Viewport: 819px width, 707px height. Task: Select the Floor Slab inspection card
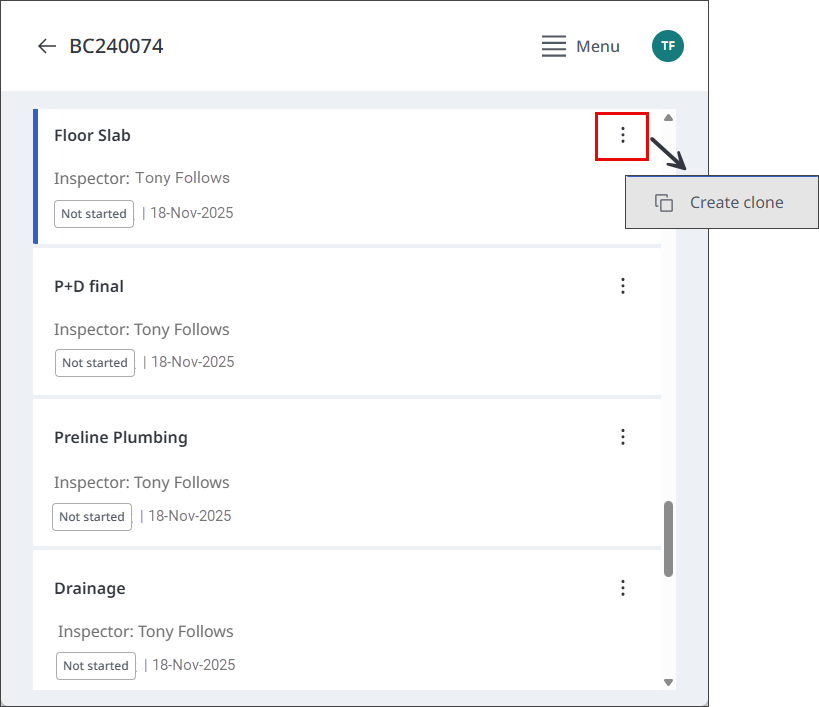347,176
